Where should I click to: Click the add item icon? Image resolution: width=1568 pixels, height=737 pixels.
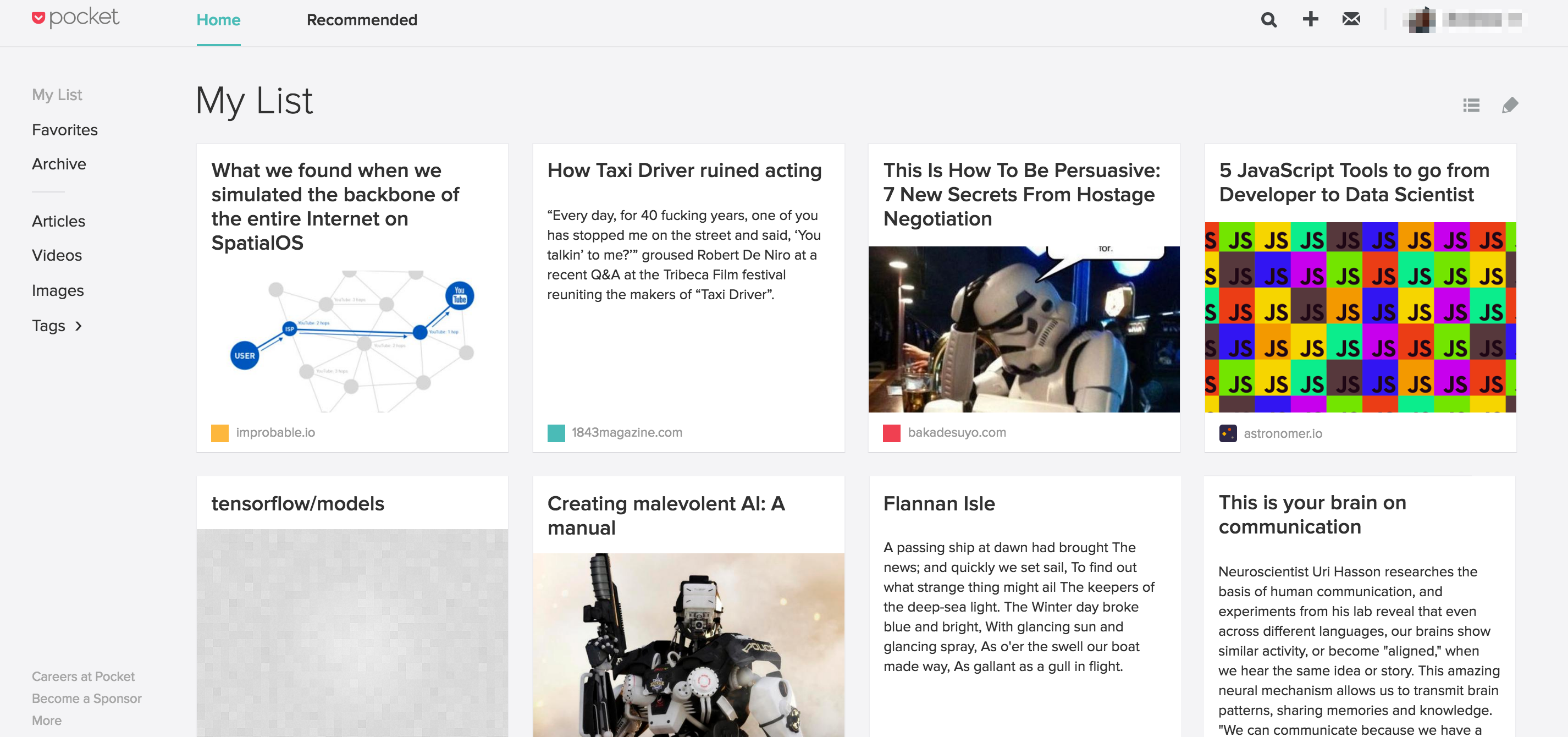(1311, 20)
